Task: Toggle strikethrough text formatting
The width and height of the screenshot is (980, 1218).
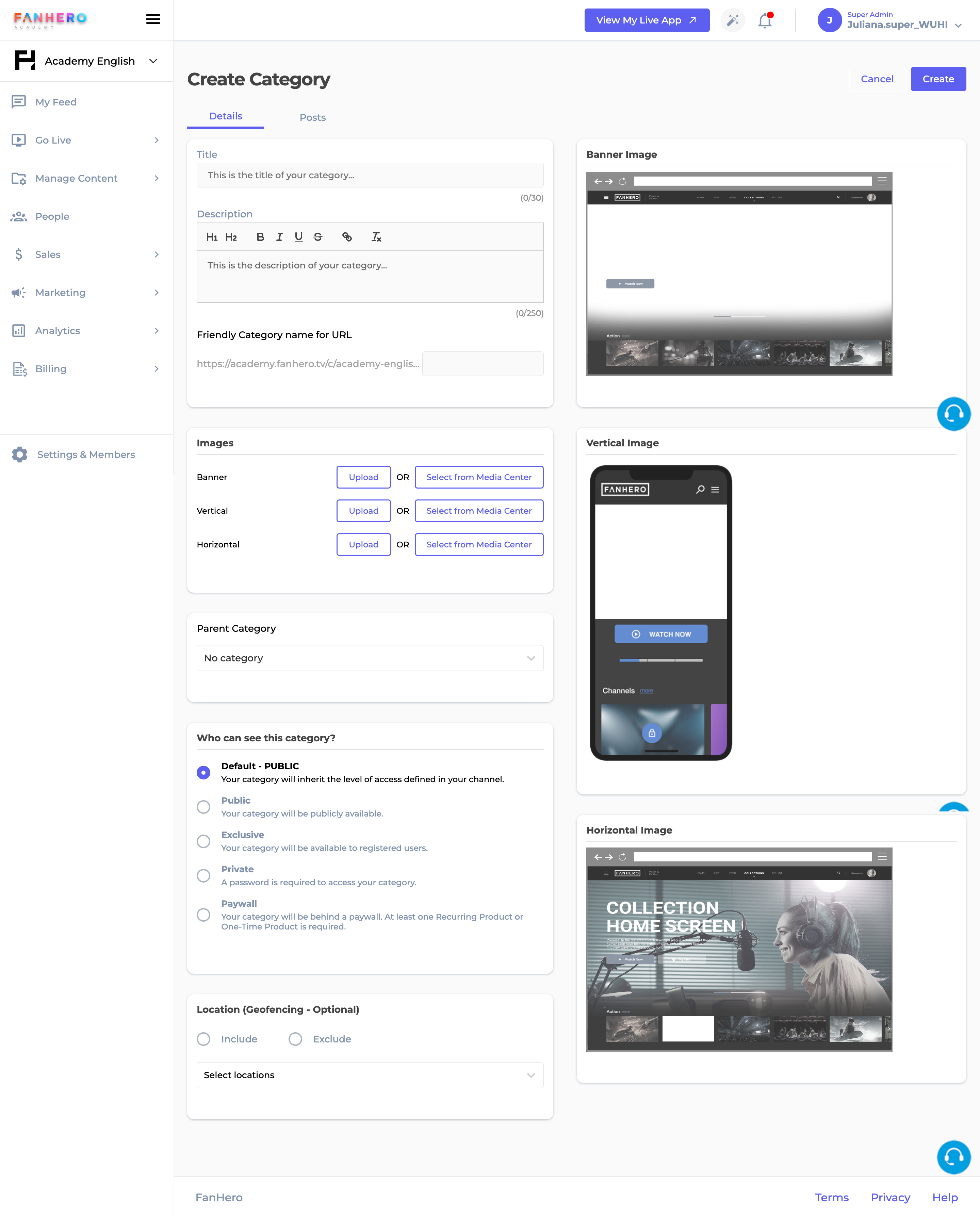Action: coord(317,237)
